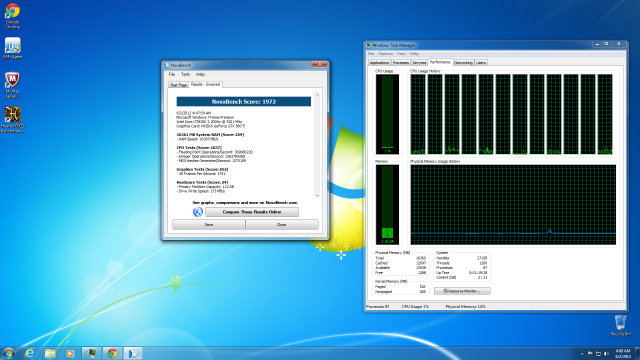Open network tray icon

(598, 353)
